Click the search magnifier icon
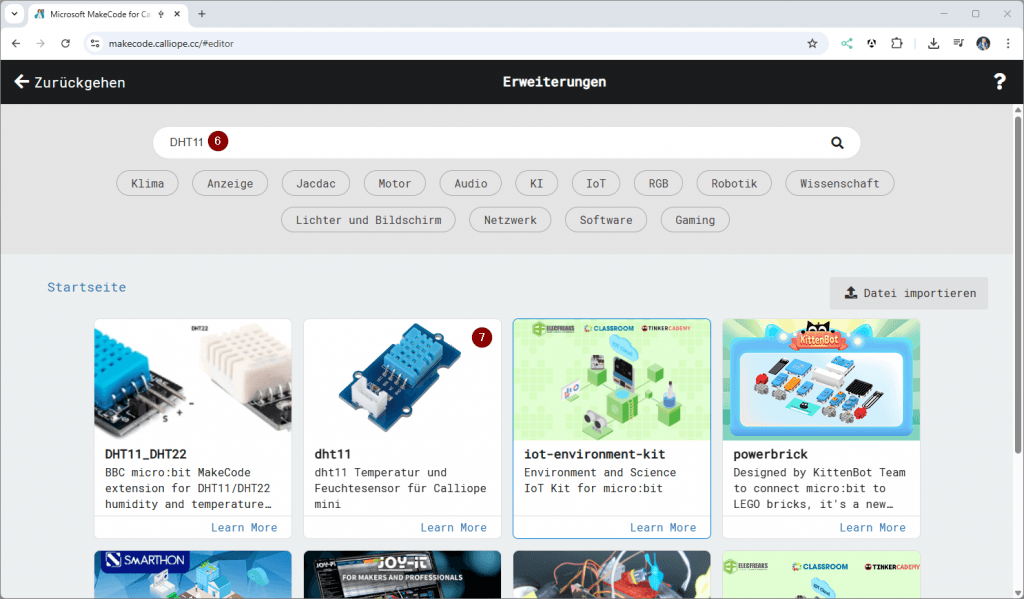 coord(837,142)
